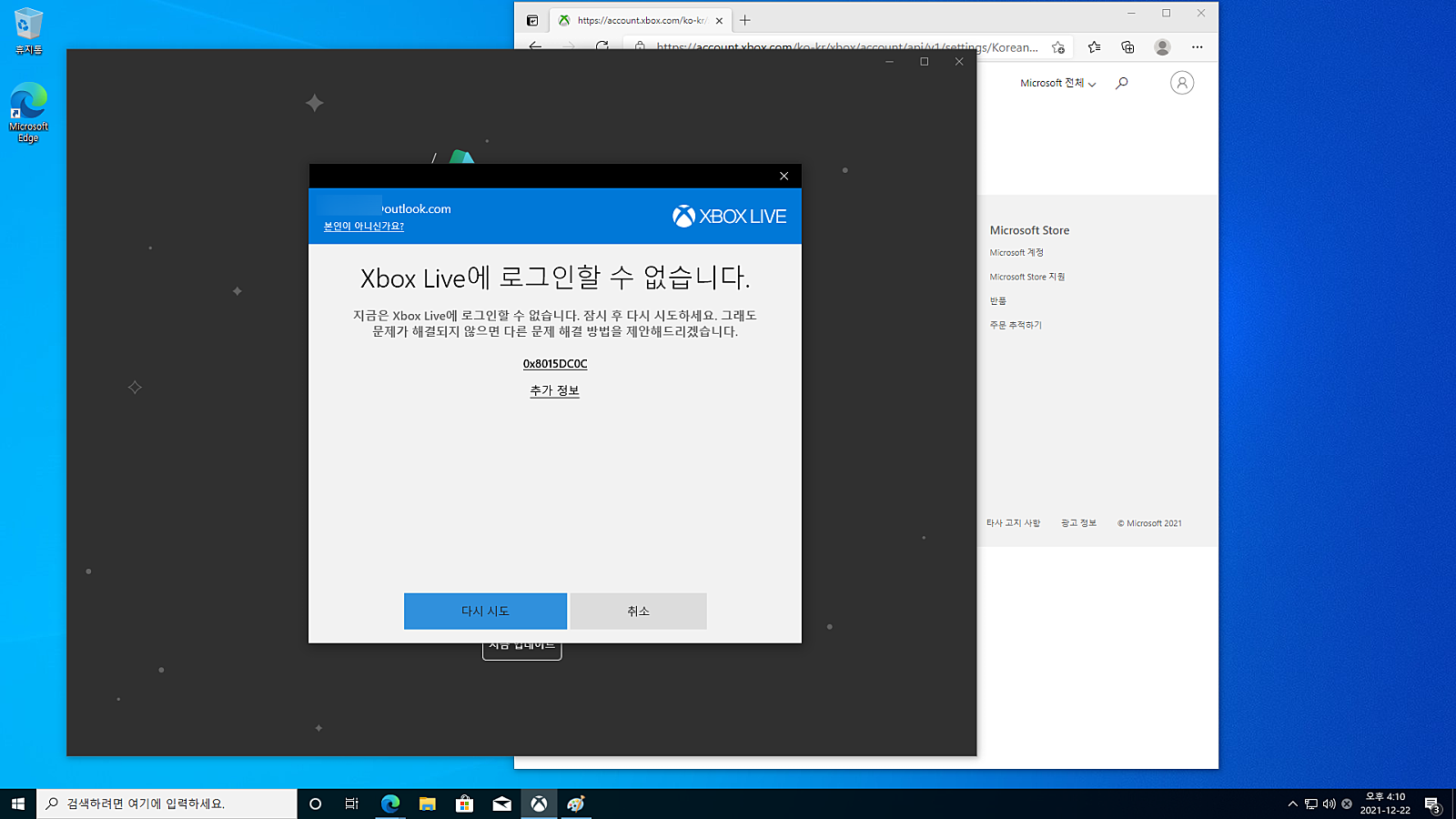The image size is (1456, 819).
Task: Open Edge Collections
Action: point(1127,47)
